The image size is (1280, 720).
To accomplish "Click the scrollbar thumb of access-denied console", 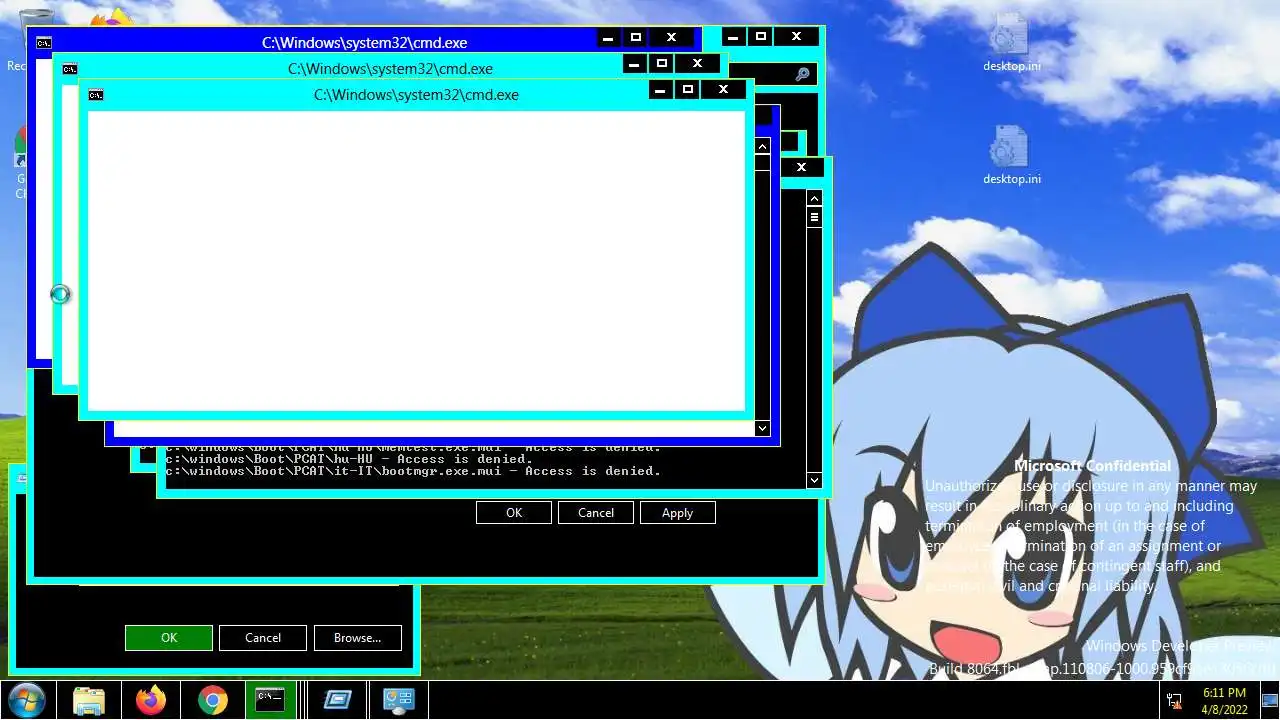I will click(814, 217).
